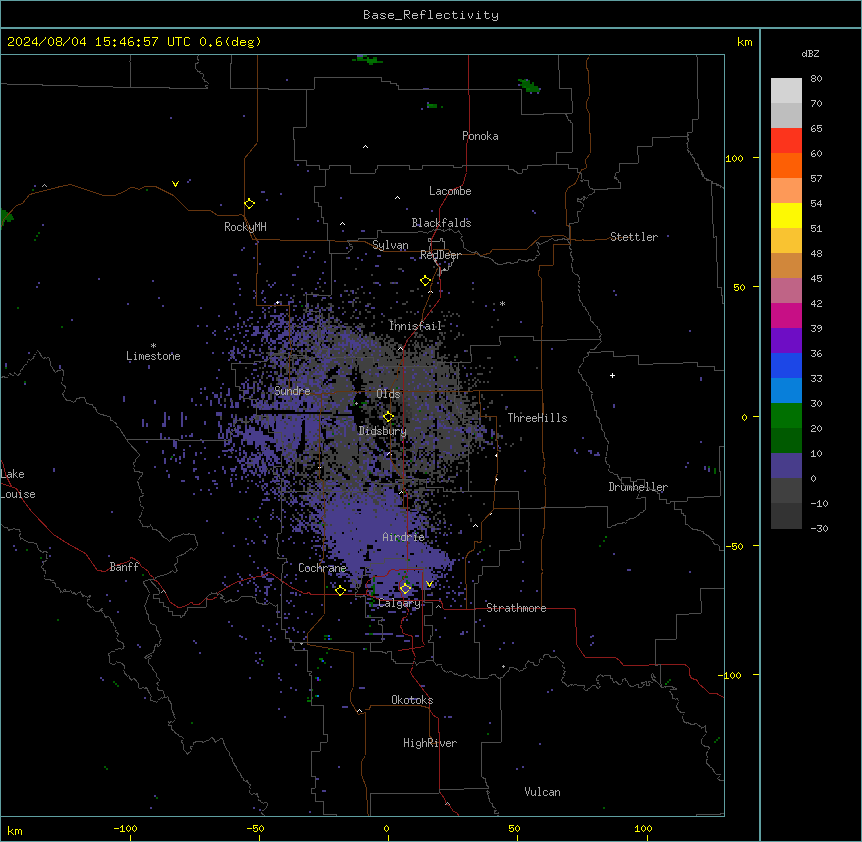Click the Olds town label
This screenshot has width=862, height=842.
(388, 394)
